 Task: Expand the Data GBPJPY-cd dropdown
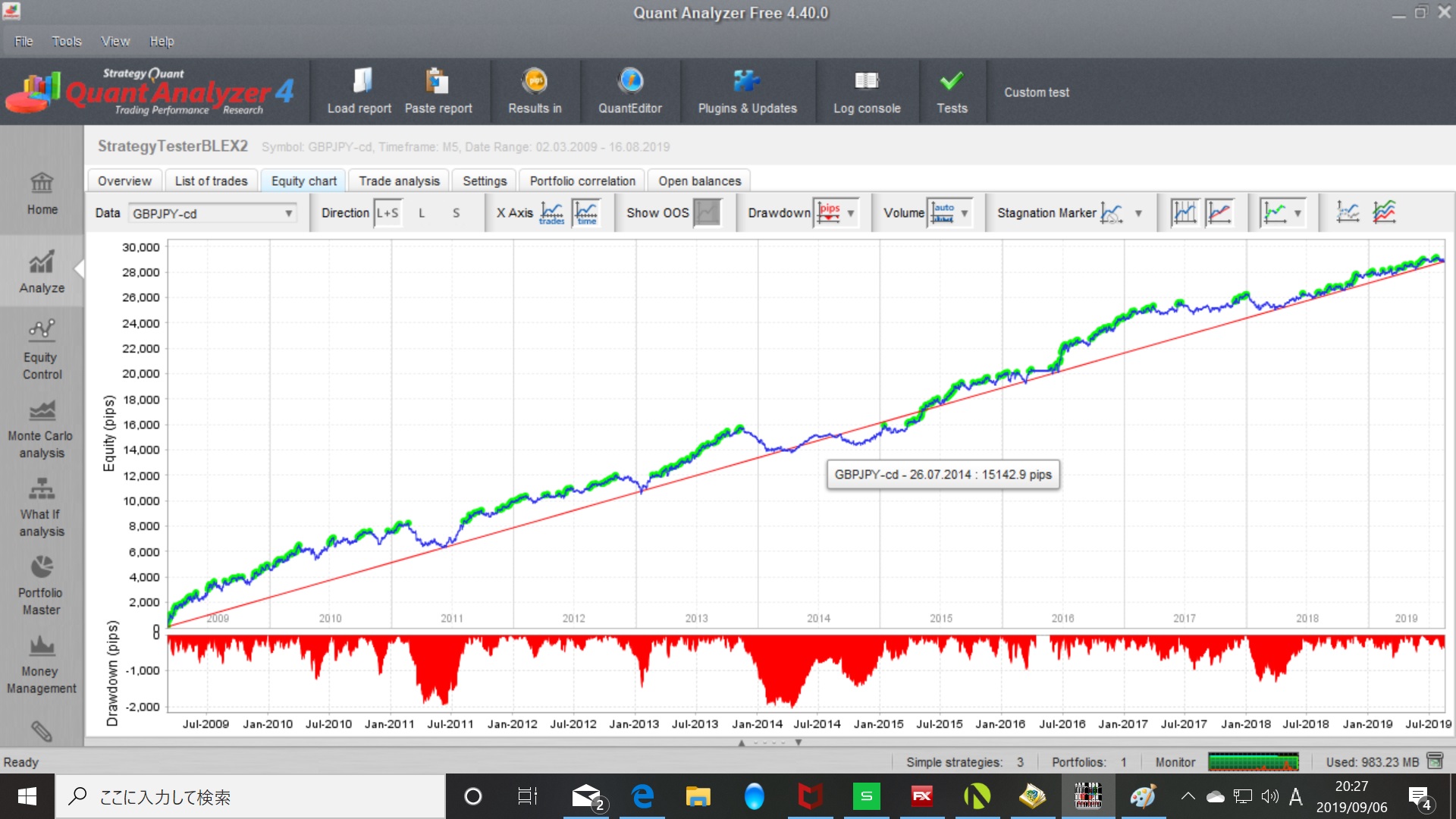(x=288, y=214)
